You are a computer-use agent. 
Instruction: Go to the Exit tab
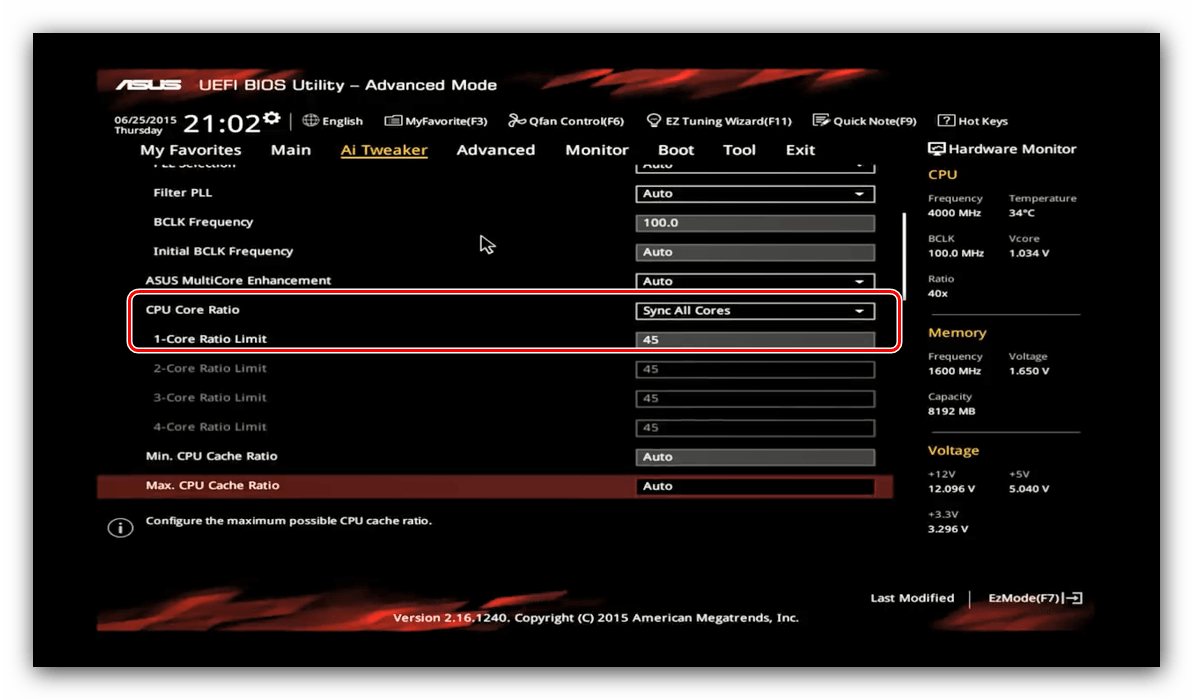pyautogui.click(x=800, y=150)
